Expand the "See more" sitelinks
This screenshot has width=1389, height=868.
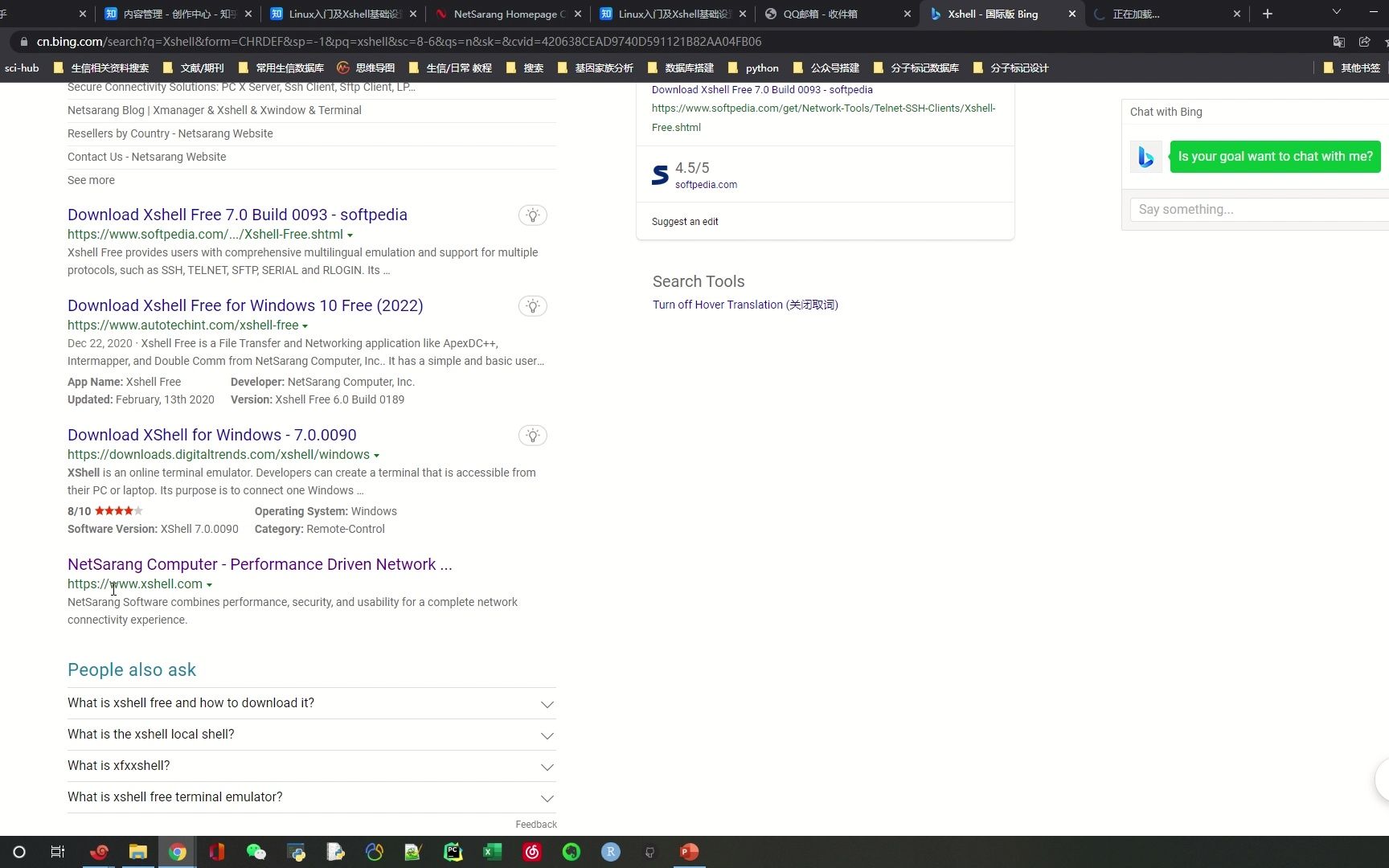[91, 180]
